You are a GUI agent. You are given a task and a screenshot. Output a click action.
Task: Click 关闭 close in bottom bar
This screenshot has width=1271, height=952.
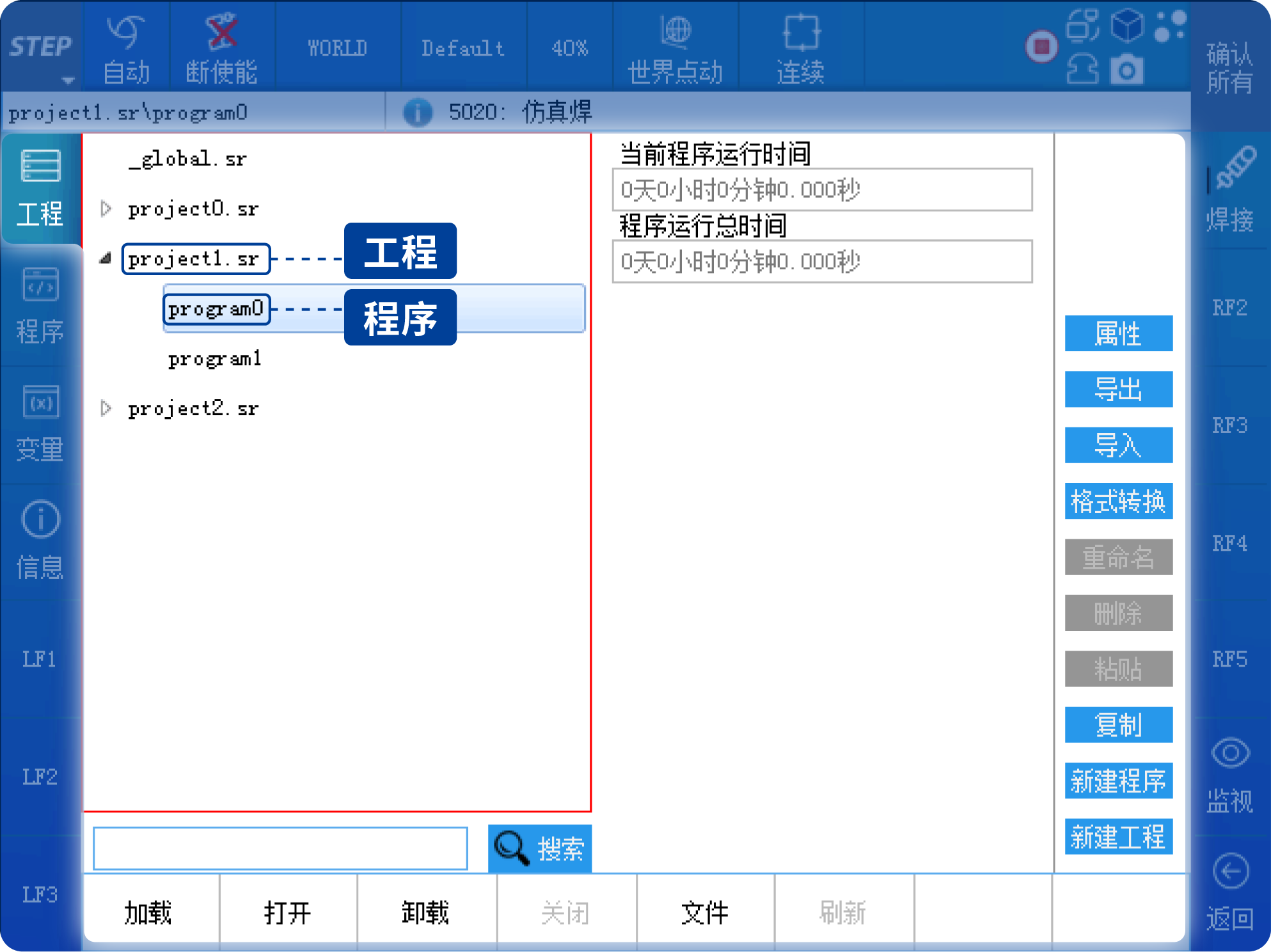pyautogui.click(x=566, y=911)
